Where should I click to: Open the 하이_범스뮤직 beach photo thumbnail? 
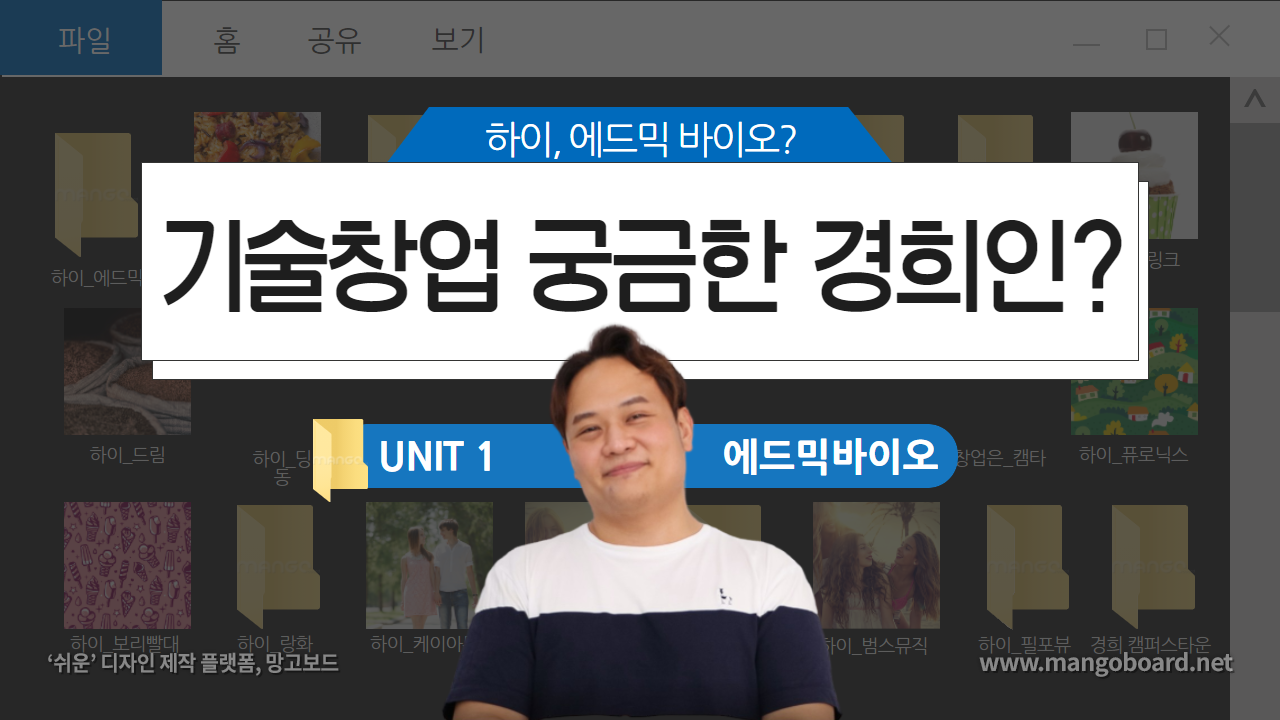(x=876, y=565)
